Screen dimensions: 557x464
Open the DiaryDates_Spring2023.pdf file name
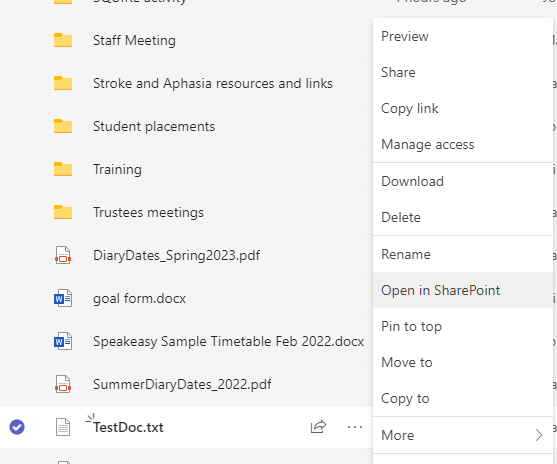[x=176, y=255]
